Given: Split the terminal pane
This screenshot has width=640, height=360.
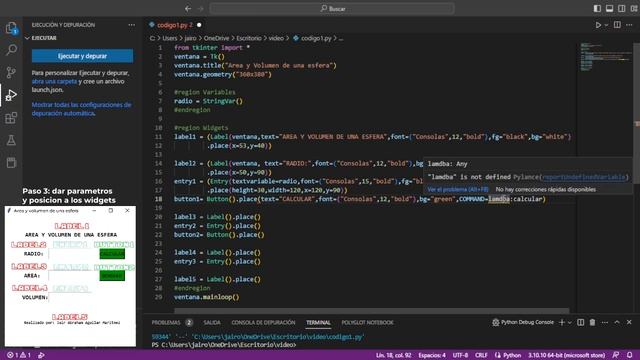Looking at the screenshot, I should (x=580, y=322).
